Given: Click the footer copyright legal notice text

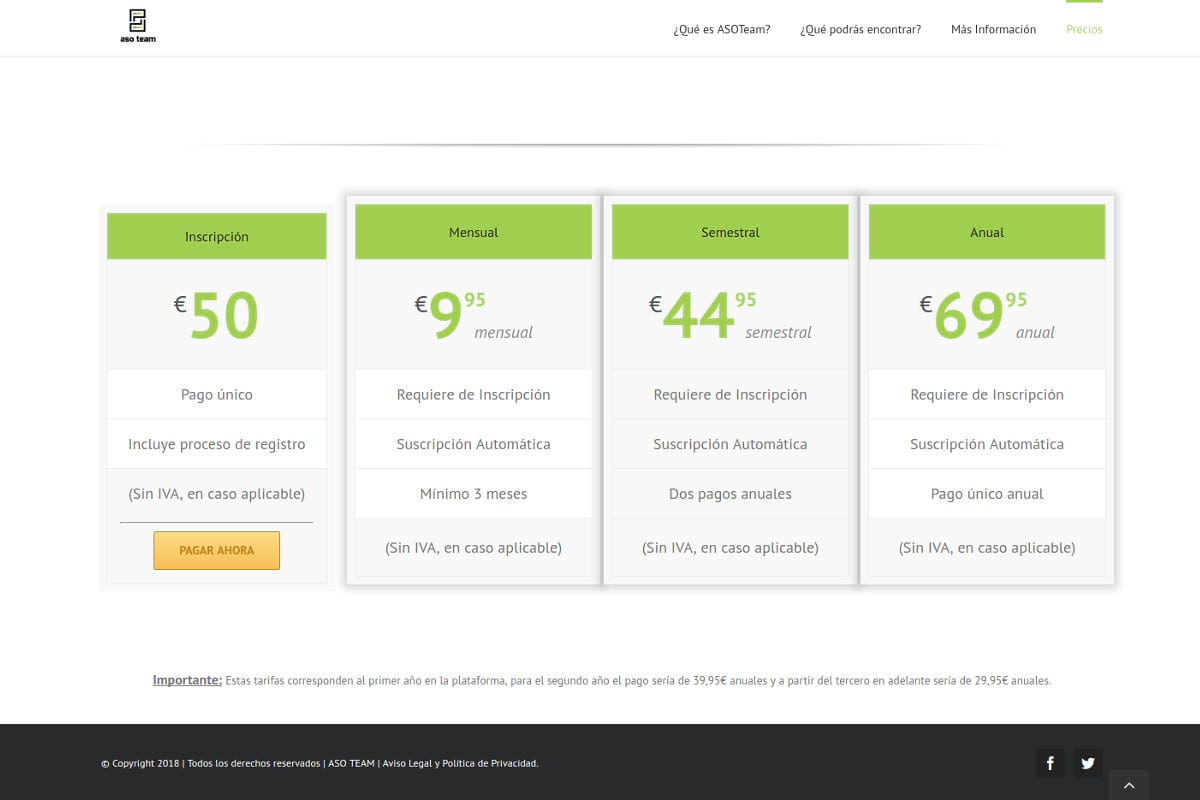Looking at the screenshot, I should [320, 763].
